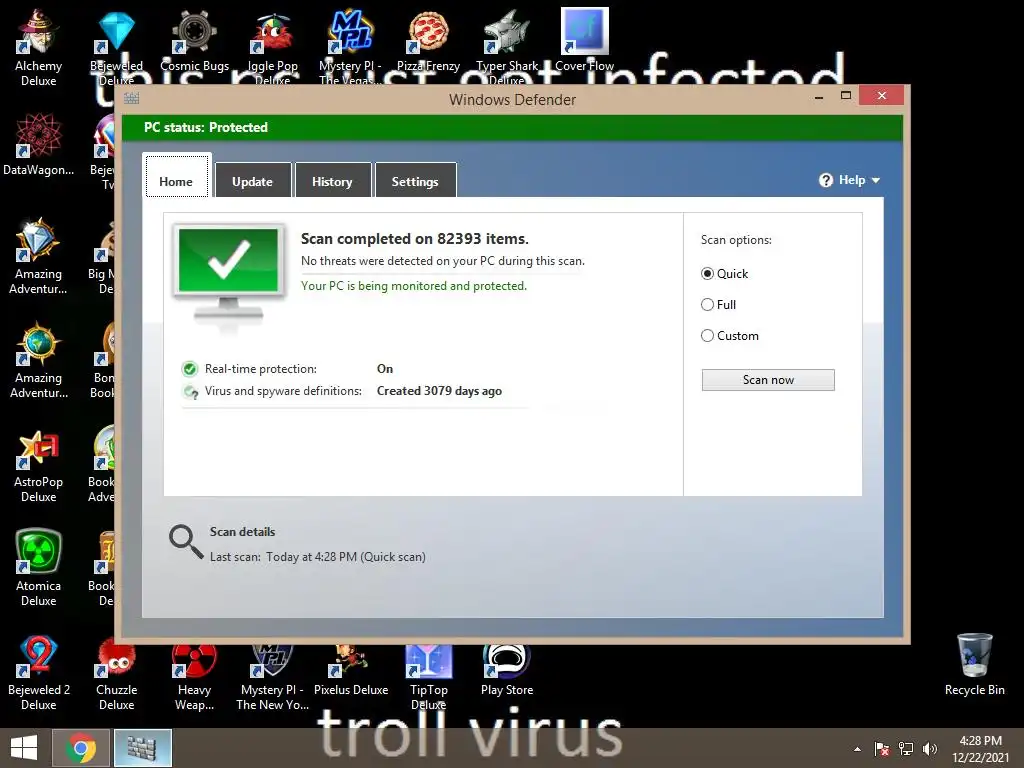Launch Bejeweled 2 Deluxe desktop icon
Image resolution: width=1024 pixels, height=768 pixels.
(x=39, y=673)
